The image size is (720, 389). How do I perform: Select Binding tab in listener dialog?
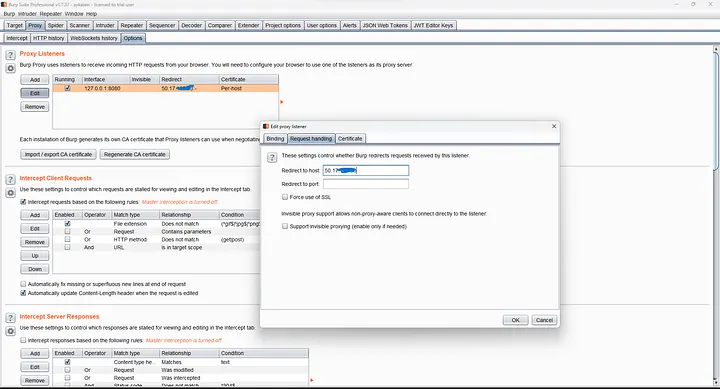(276, 139)
